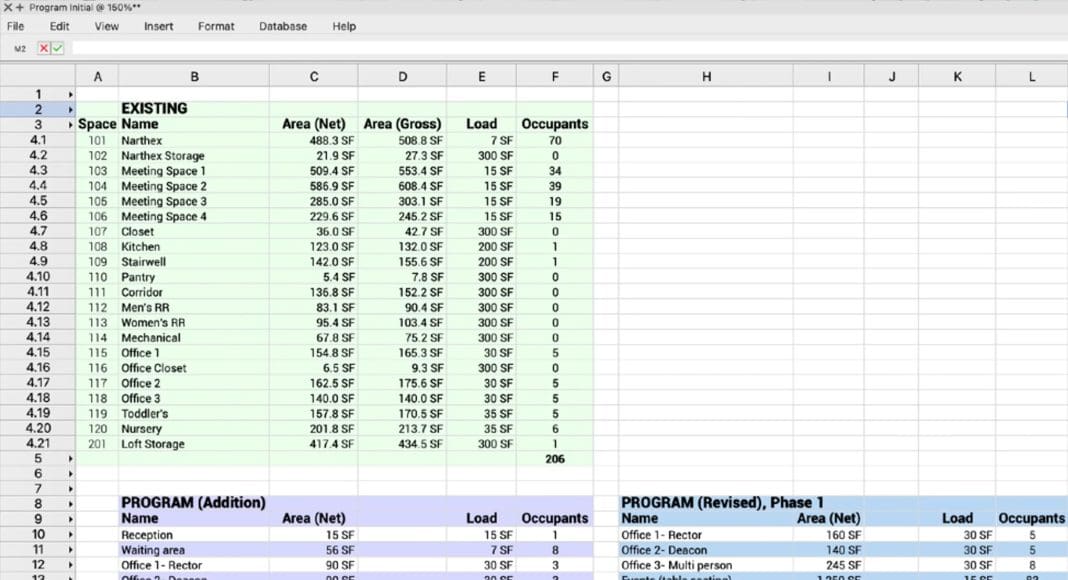Collapse database row 3 with its arrow
1068x580 pixels.
[x=70, y=125]
